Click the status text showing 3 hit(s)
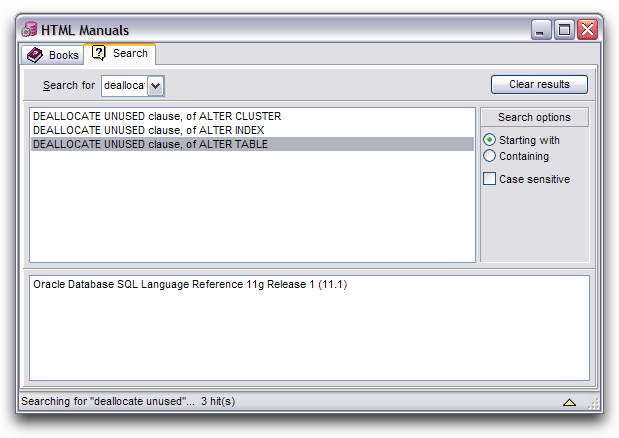This screenshot has width=619, height=438. click(x=218, y=401)
